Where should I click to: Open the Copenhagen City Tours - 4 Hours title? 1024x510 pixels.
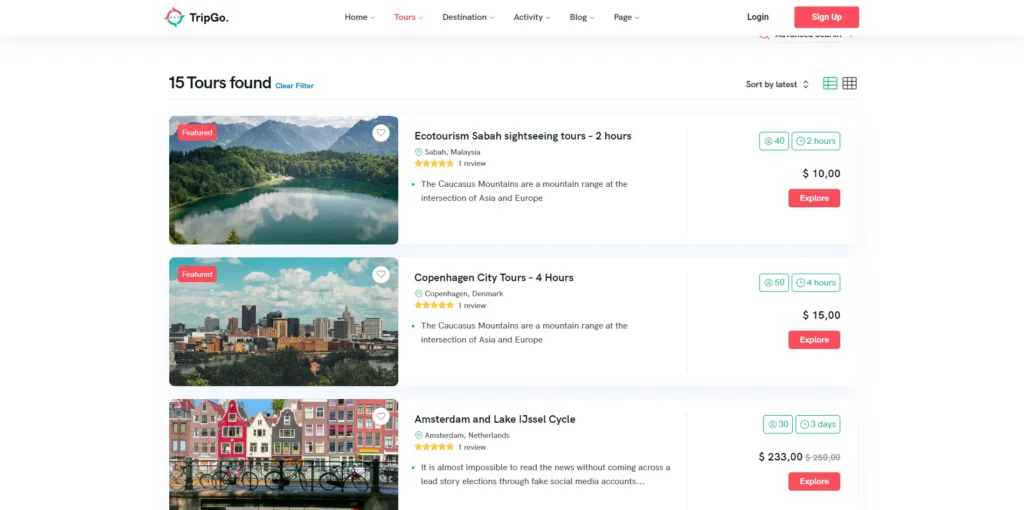[x=494, y=278]
